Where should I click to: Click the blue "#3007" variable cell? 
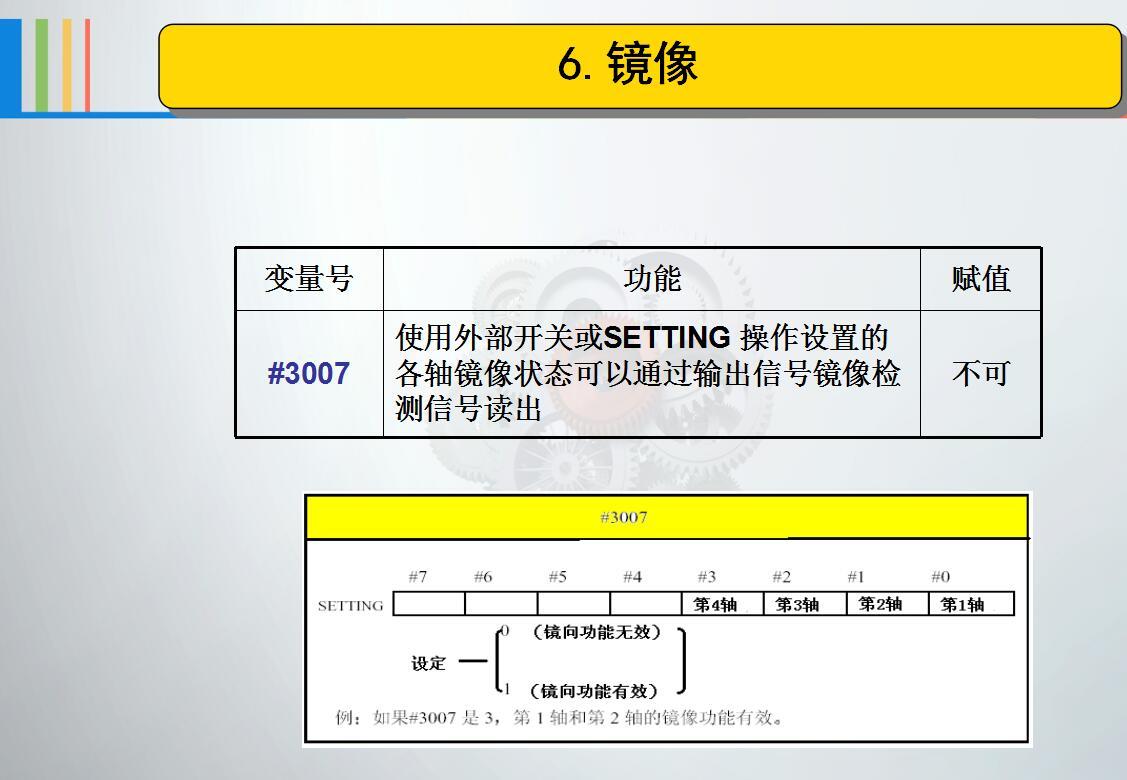tap(309, 374)
